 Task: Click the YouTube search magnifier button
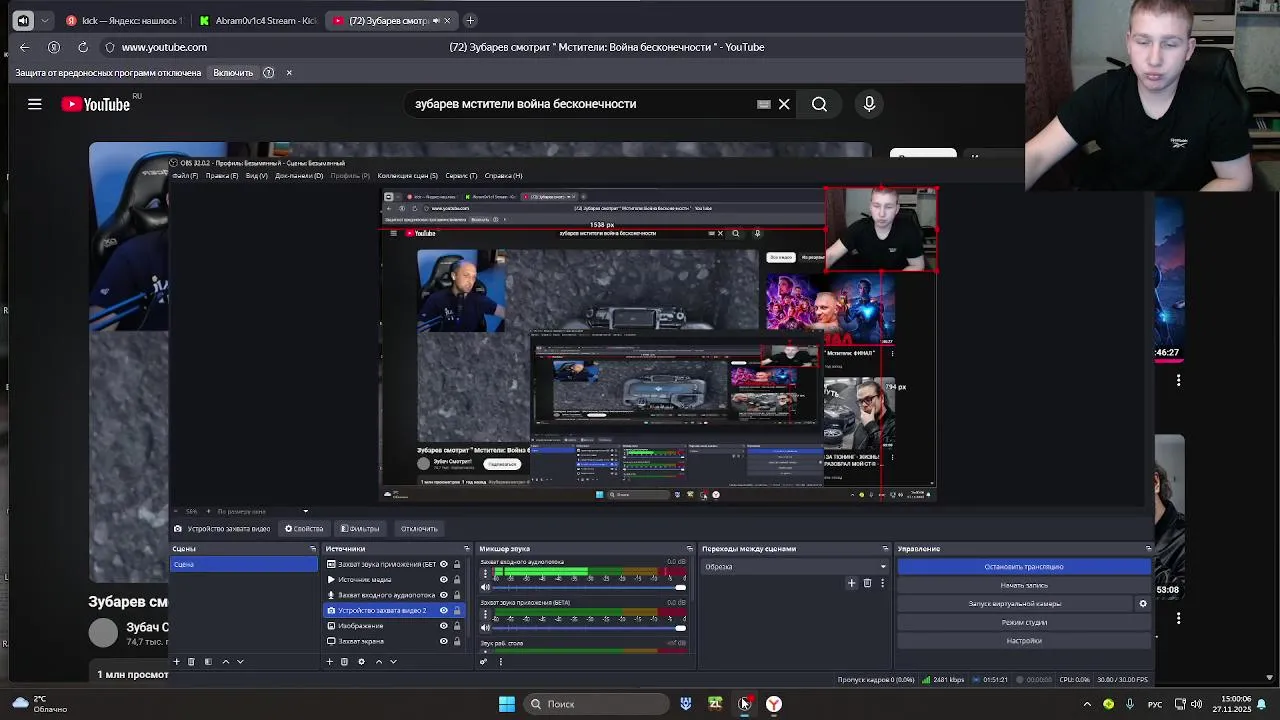coord(819,104)
